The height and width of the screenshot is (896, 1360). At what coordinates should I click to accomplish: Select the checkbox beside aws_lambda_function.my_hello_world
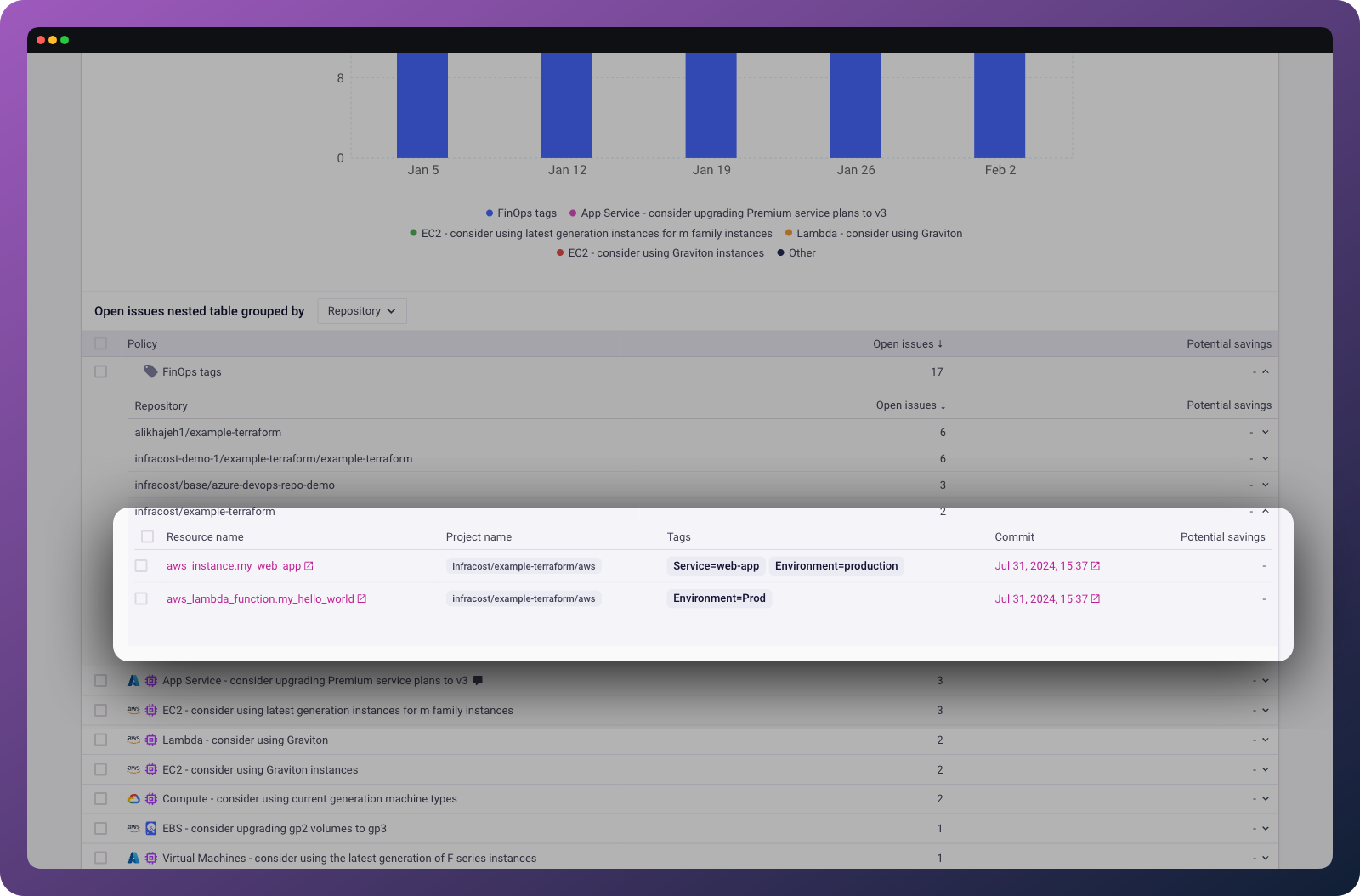click(141, 598)
